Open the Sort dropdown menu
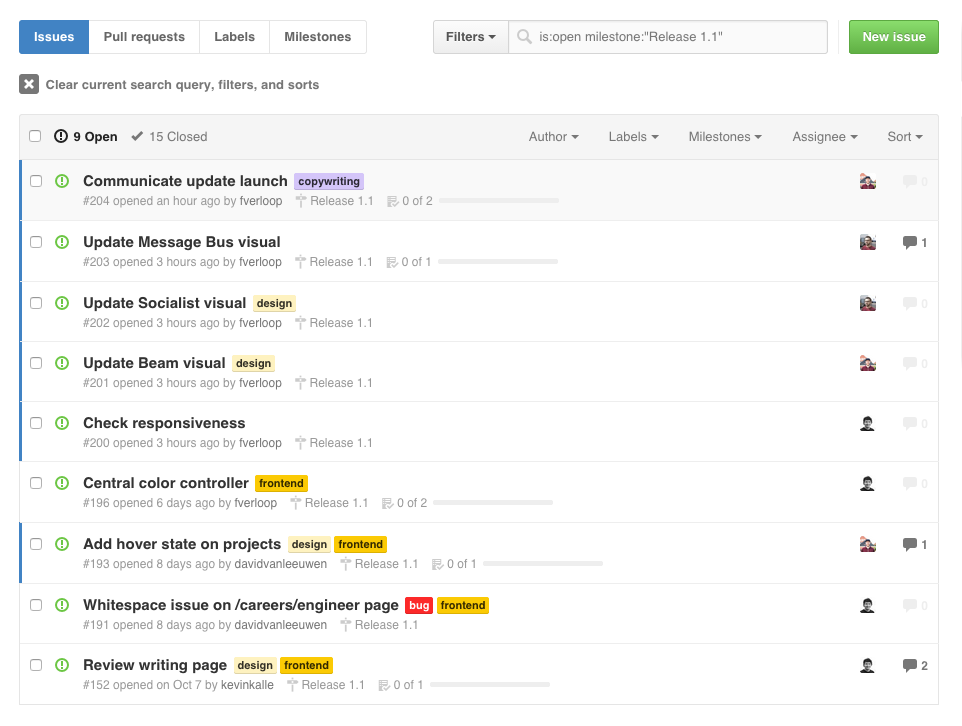This screenshot has width=962, height=726. tap(905, 137)
